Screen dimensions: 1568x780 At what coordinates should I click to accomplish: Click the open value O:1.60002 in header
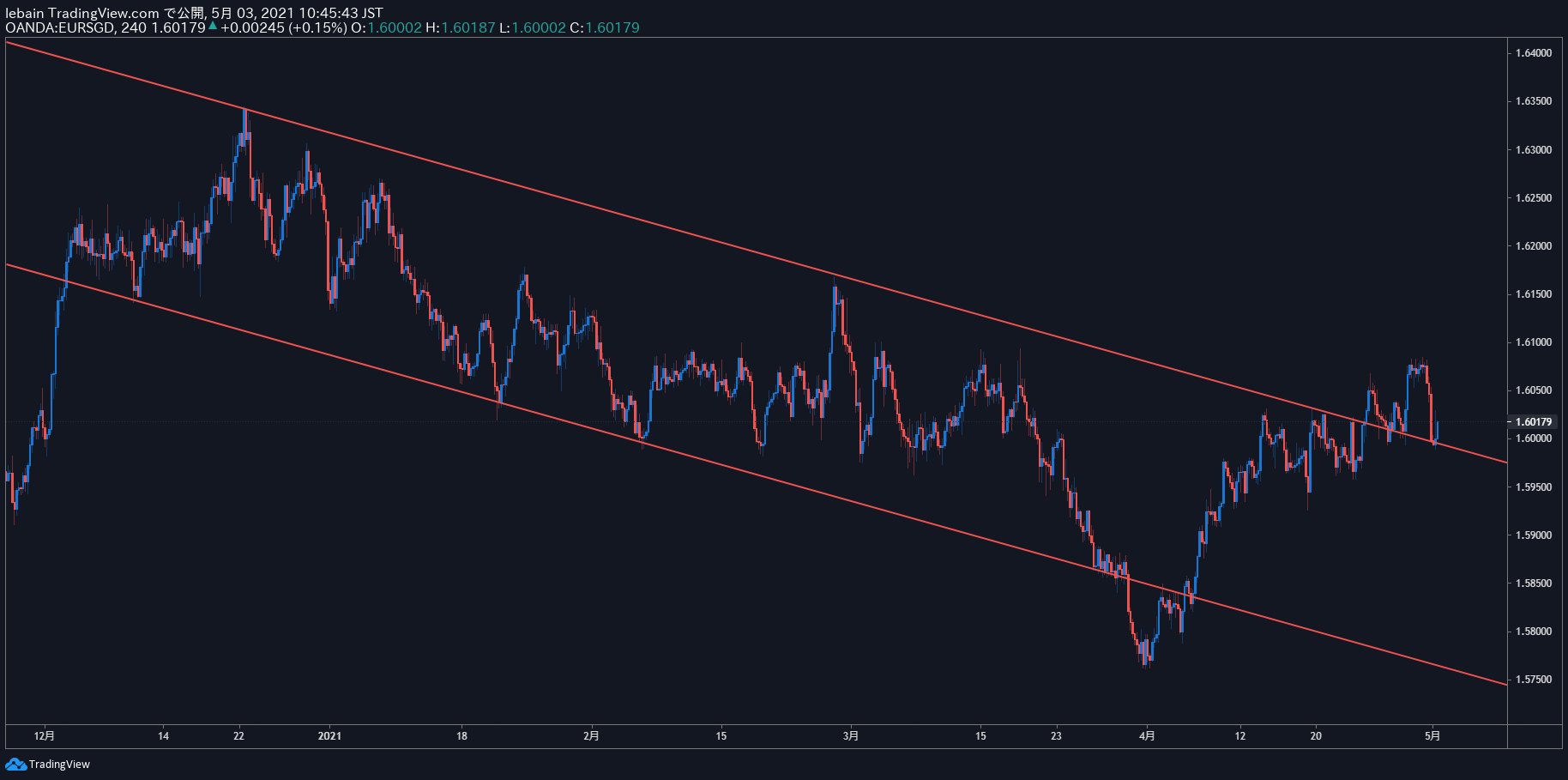[387, 27]
